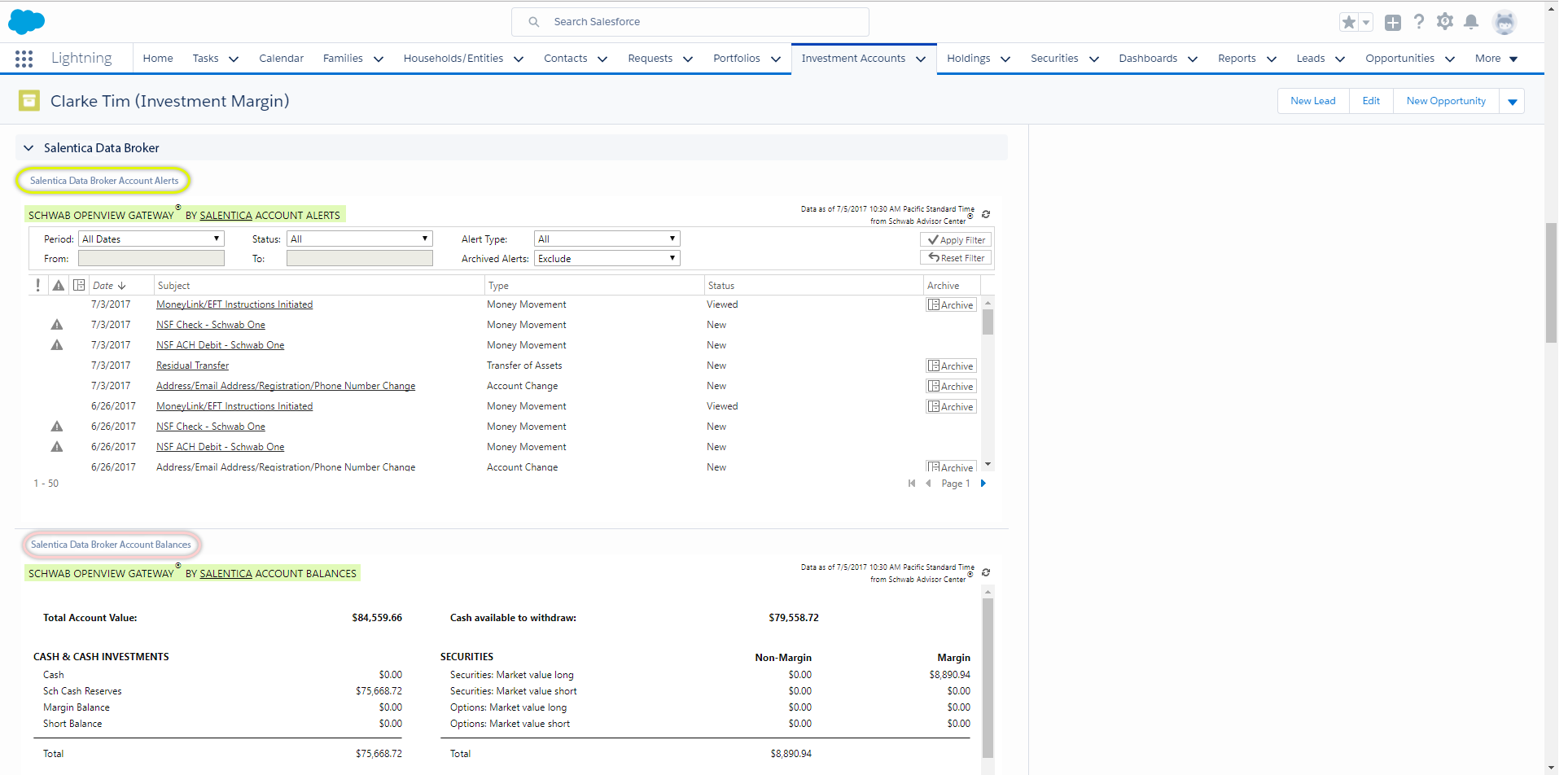
Task: Click Salentica link in Account Balances heading
Action: [226, 573]
